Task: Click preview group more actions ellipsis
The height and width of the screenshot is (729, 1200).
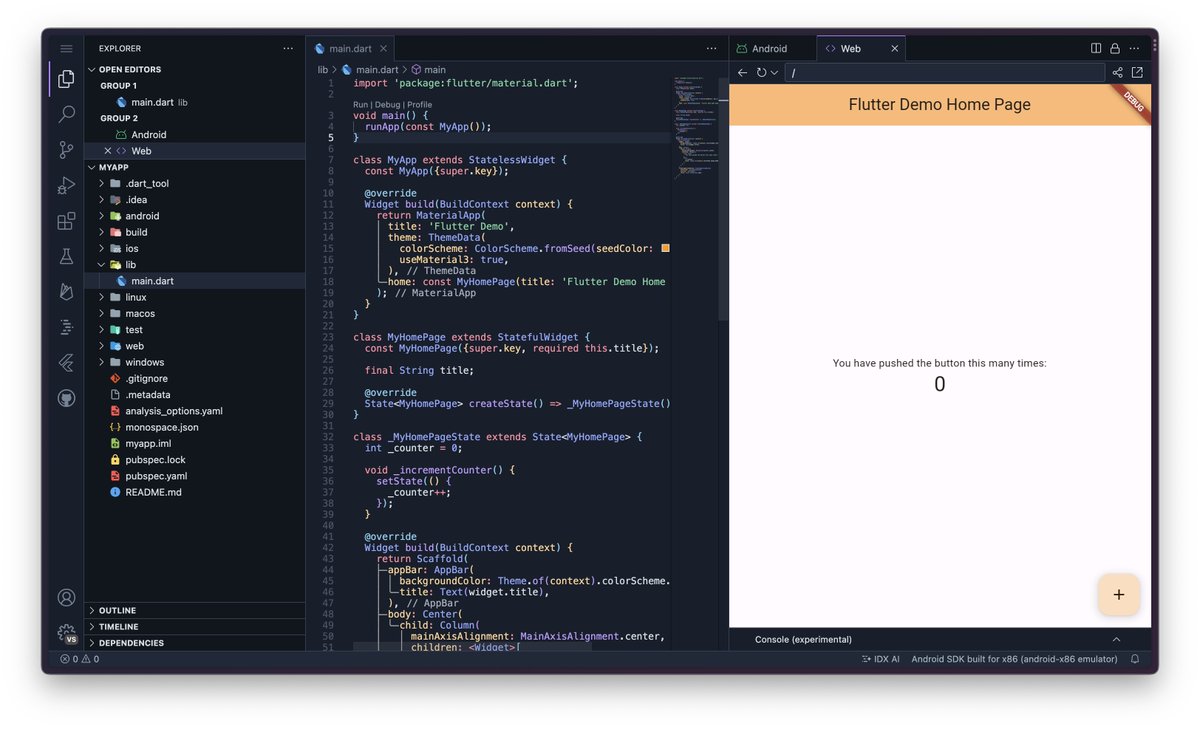Action: pos(1133,48)
